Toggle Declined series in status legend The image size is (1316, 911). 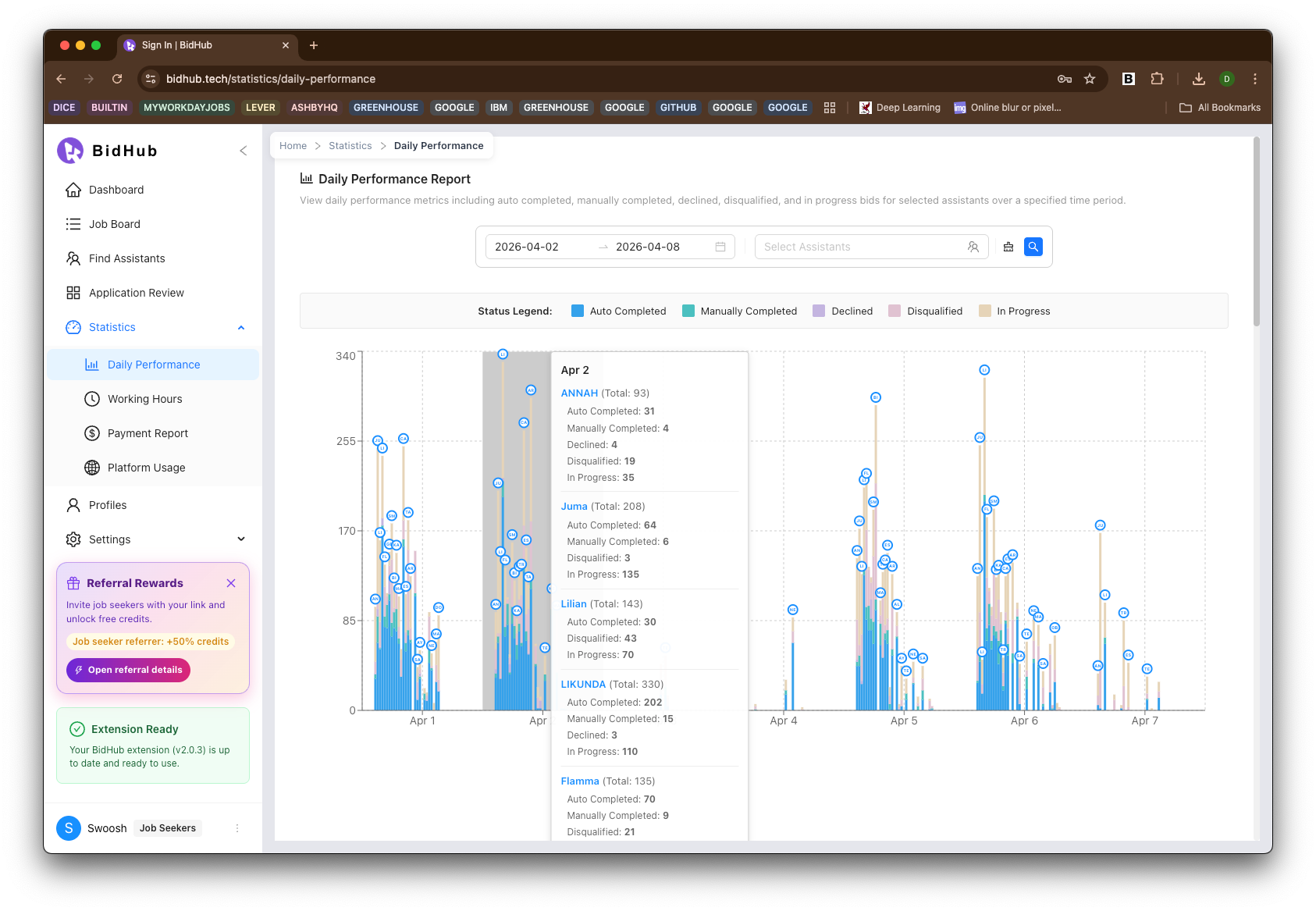click(843, 311)
